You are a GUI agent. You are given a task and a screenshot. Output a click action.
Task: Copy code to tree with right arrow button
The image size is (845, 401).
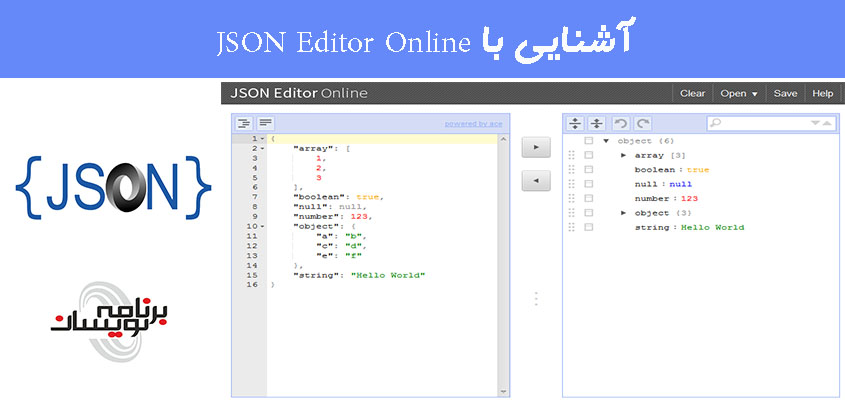[x=536, y=148]
